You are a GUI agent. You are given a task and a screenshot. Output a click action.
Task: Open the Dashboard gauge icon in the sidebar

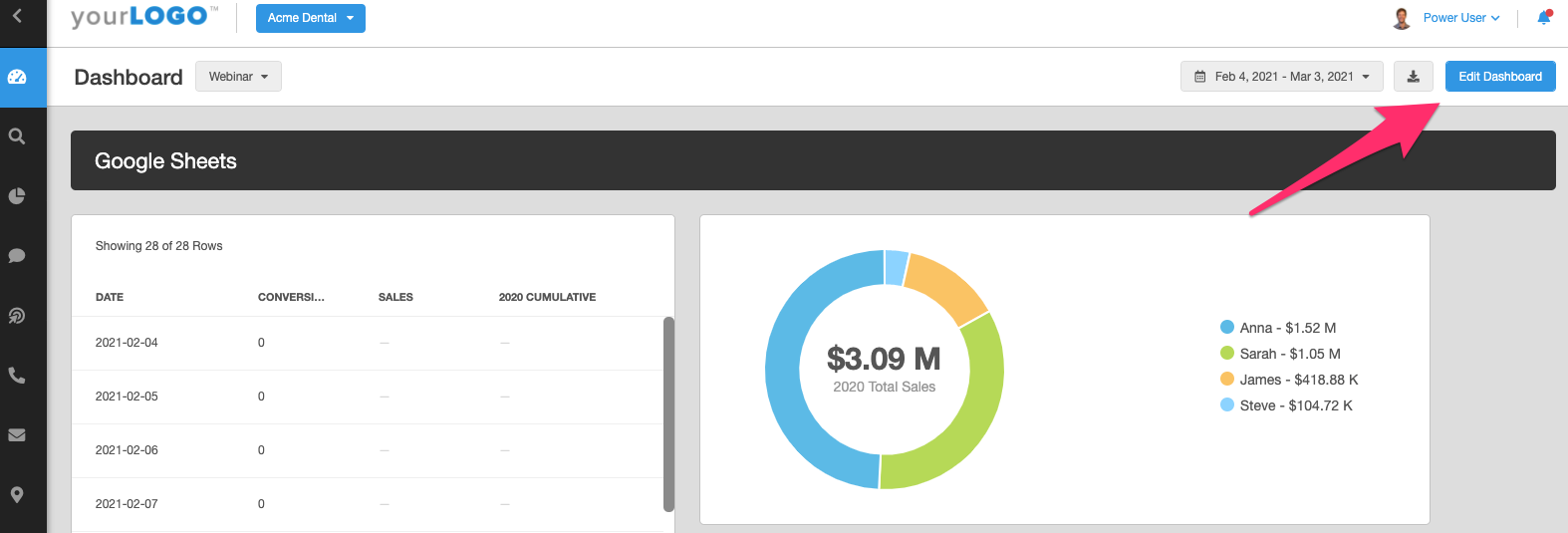[x=17, y=77]
